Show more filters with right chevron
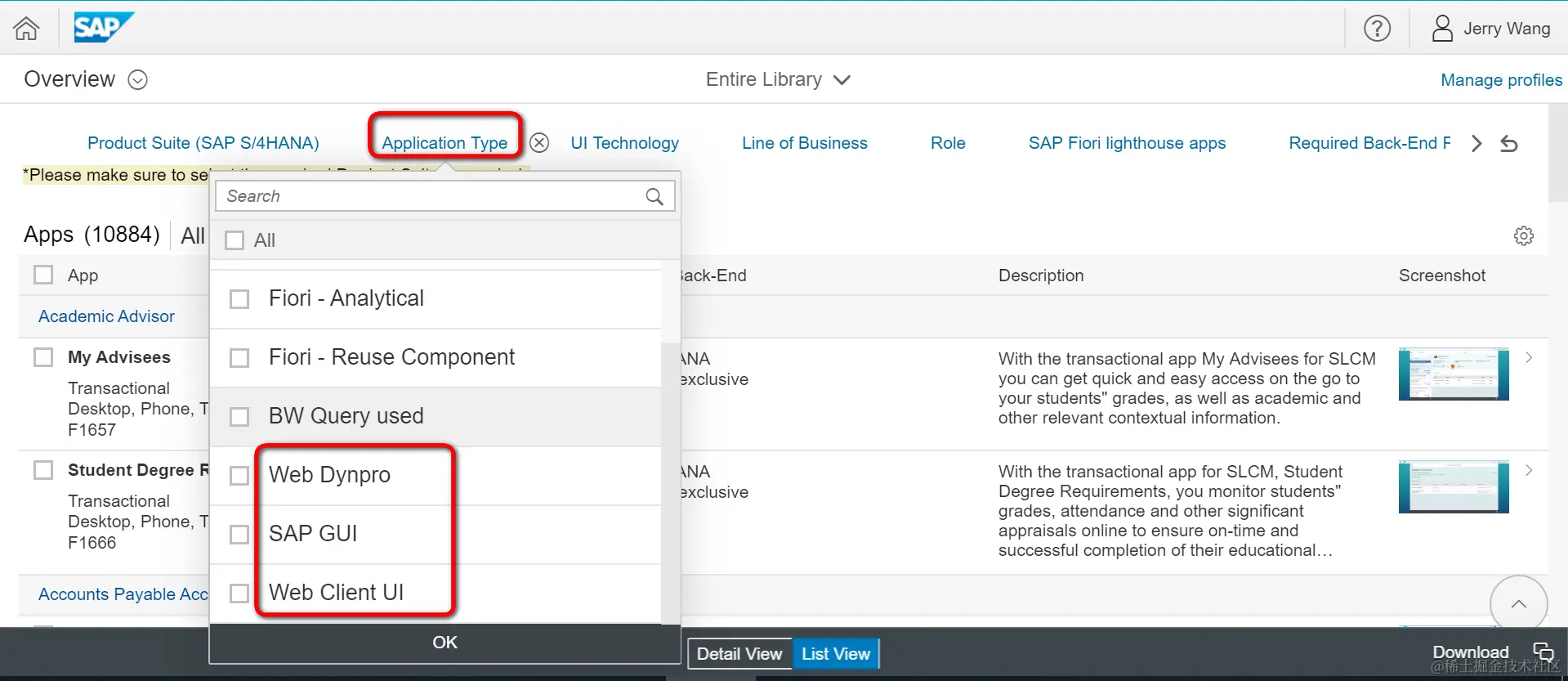 click(x=1476, y=144)
